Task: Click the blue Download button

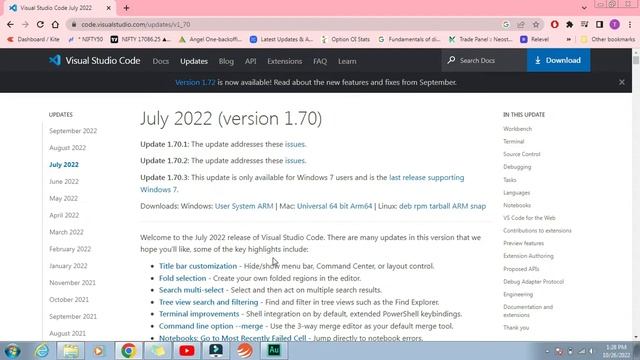Action: tap(558, 60)
